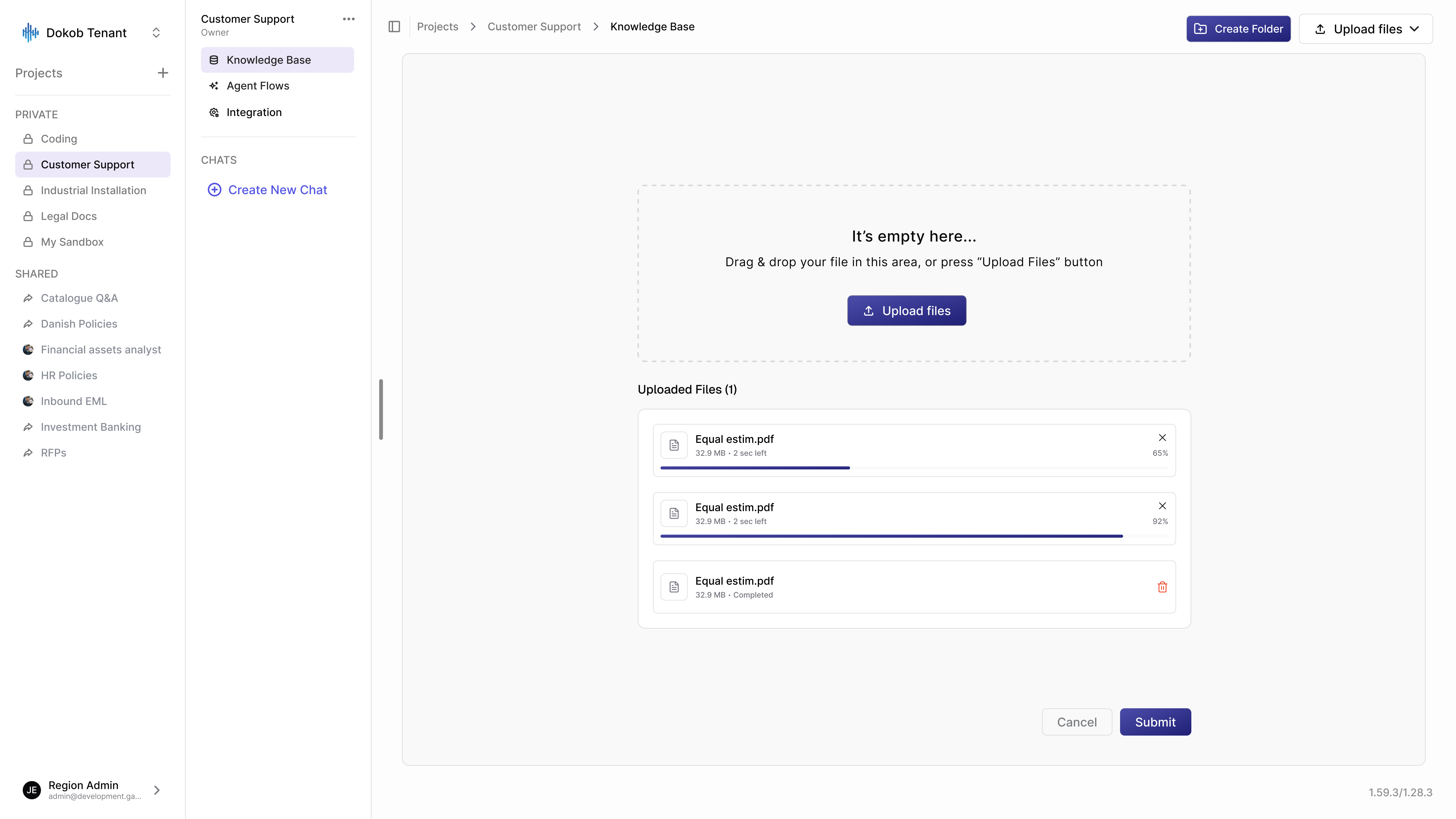Open the Investment Banking shared project

93,427
